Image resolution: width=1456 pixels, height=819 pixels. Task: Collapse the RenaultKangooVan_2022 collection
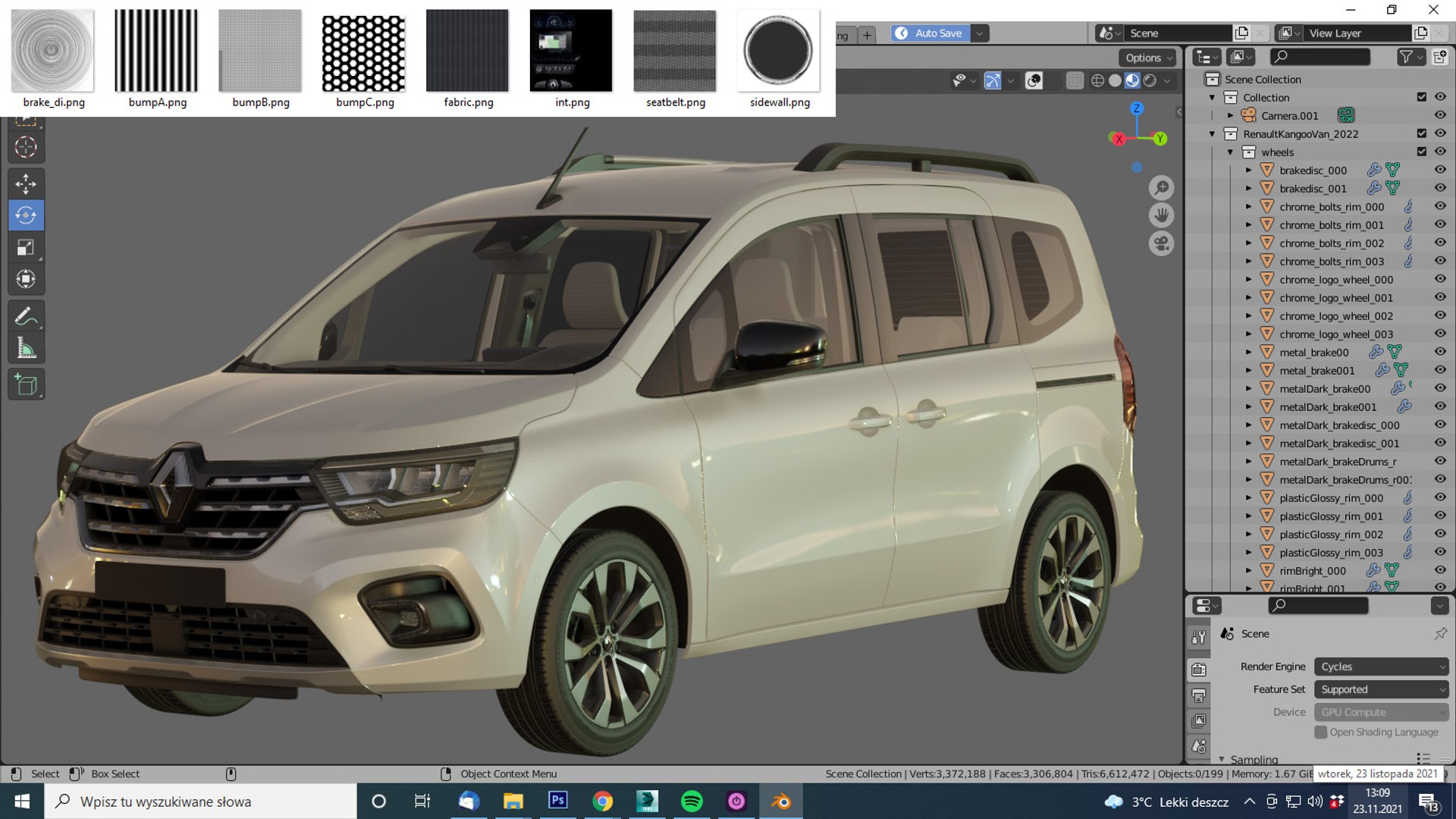click(x=1213, y=133)
